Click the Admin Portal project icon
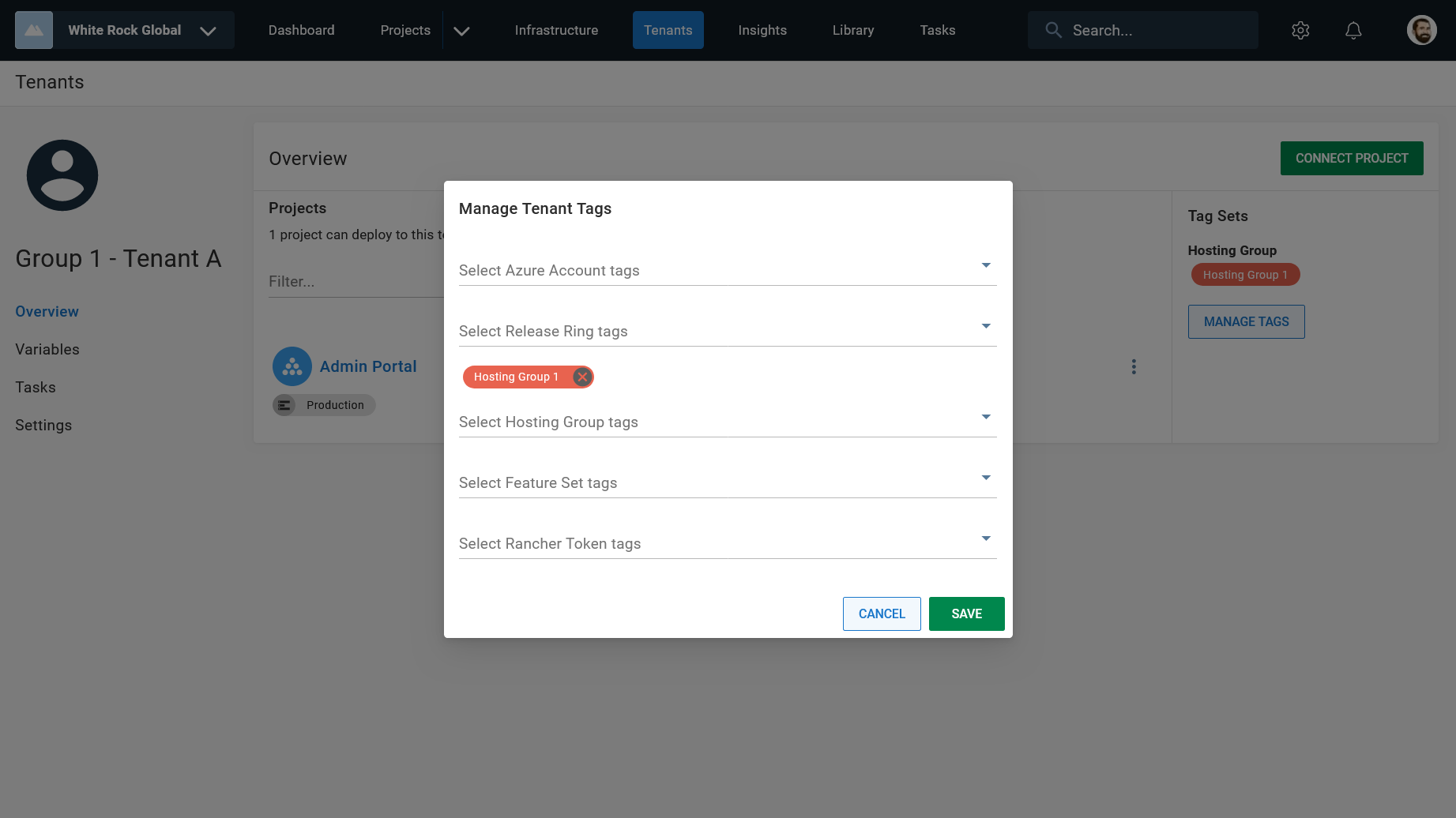Screen dimensions: 1456x818 292,366
